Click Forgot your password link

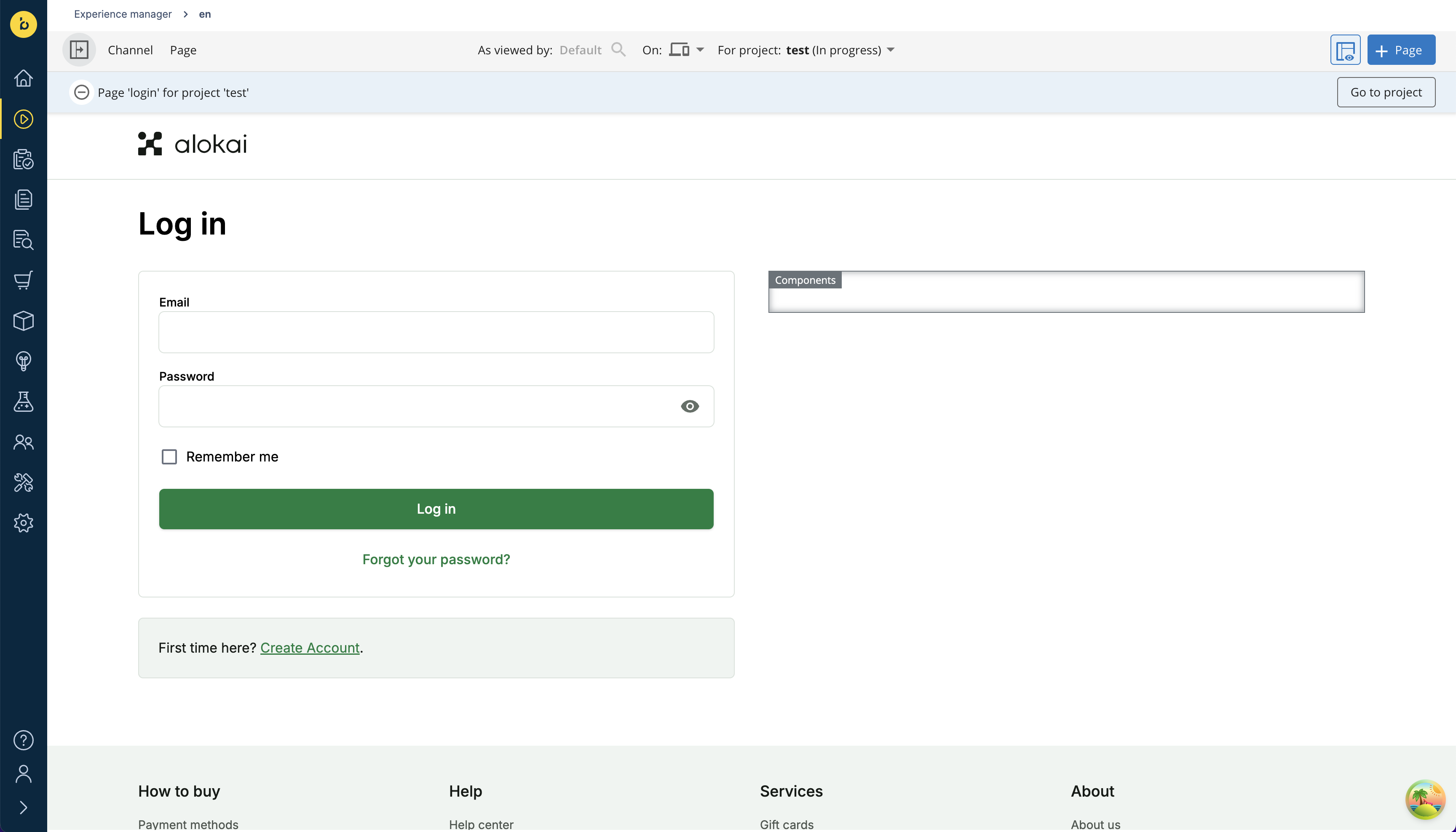pos(436,559)
